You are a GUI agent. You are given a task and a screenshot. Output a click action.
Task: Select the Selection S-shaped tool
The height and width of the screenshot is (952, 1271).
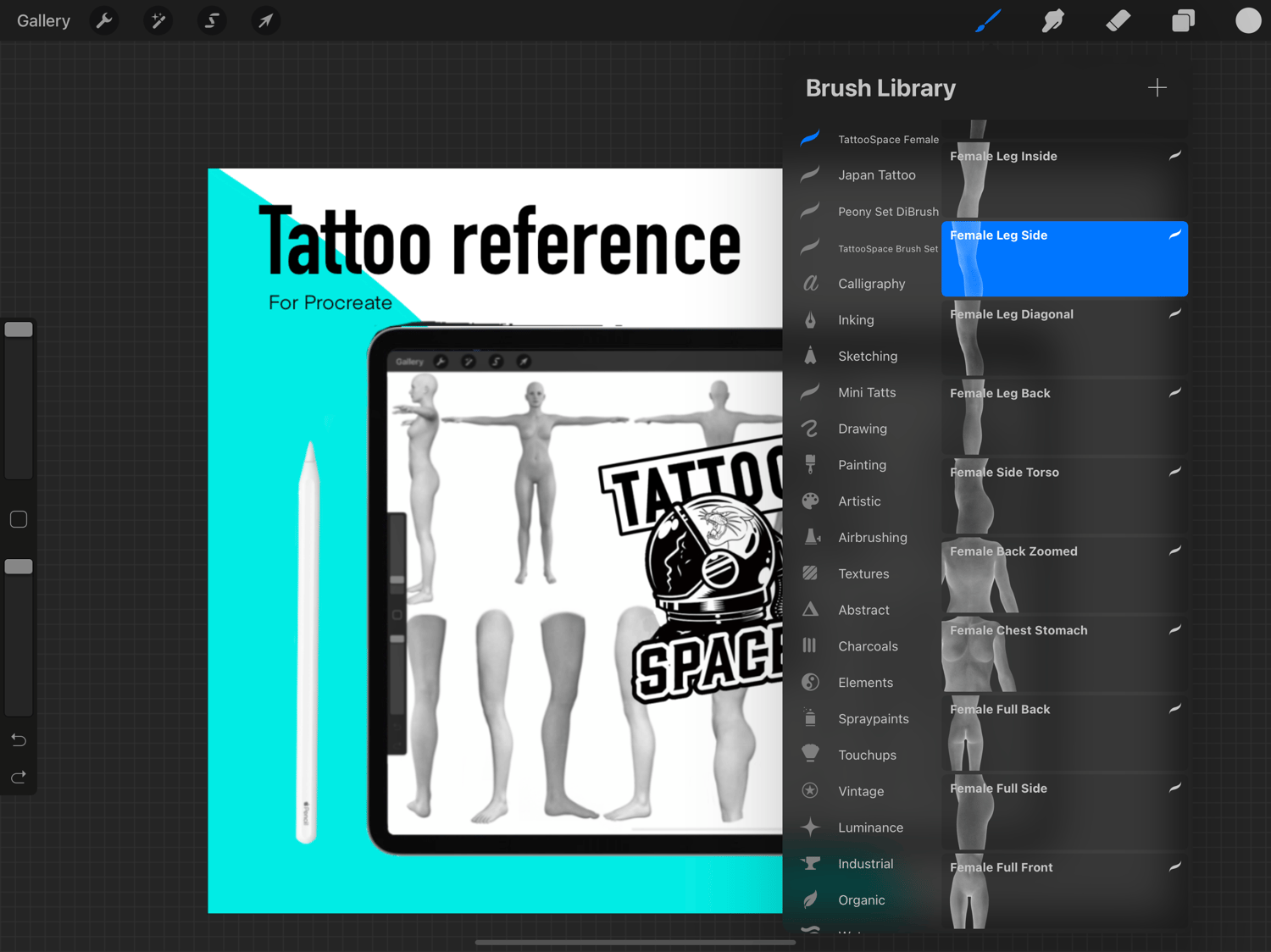[212, 20]
